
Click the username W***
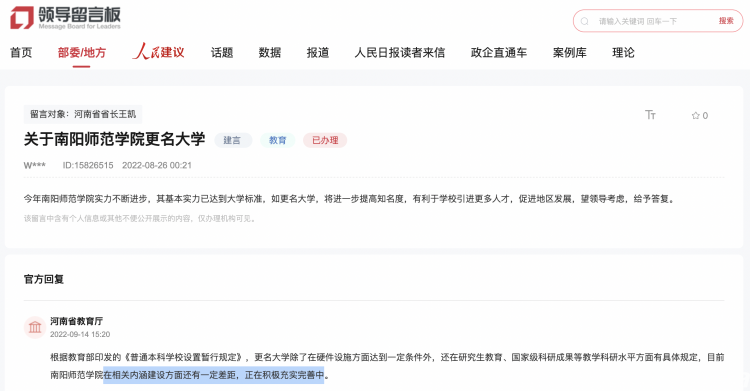pyautogui.click(x=34, y=166)
